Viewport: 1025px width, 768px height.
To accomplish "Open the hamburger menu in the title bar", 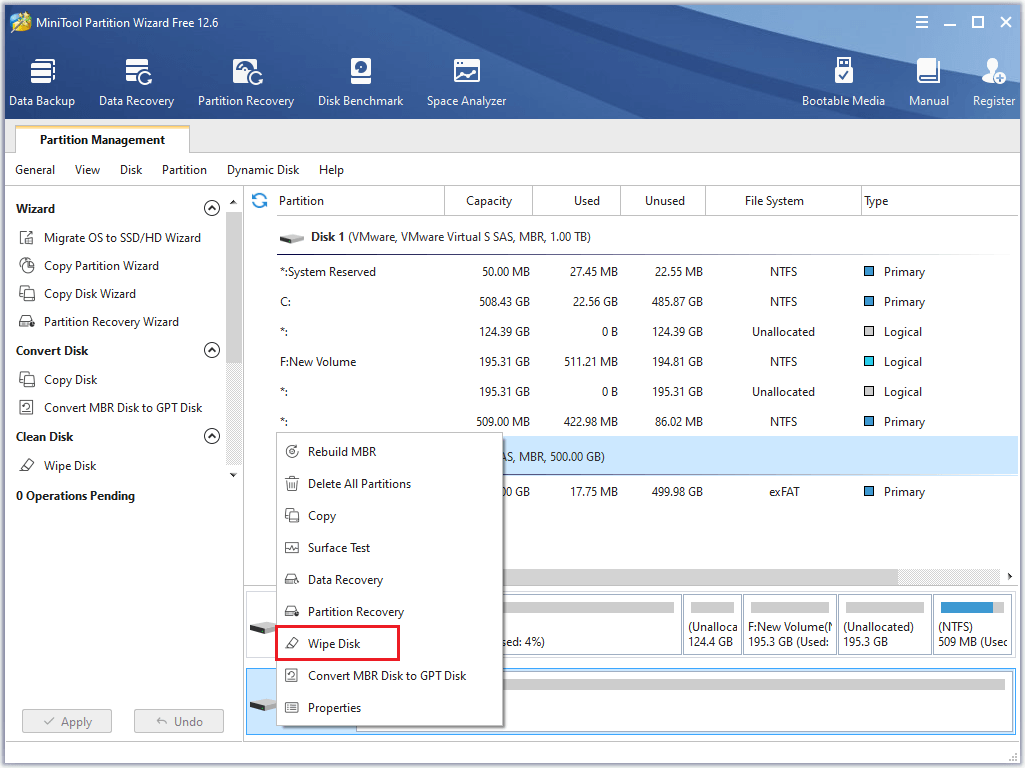I will point(922,22).
